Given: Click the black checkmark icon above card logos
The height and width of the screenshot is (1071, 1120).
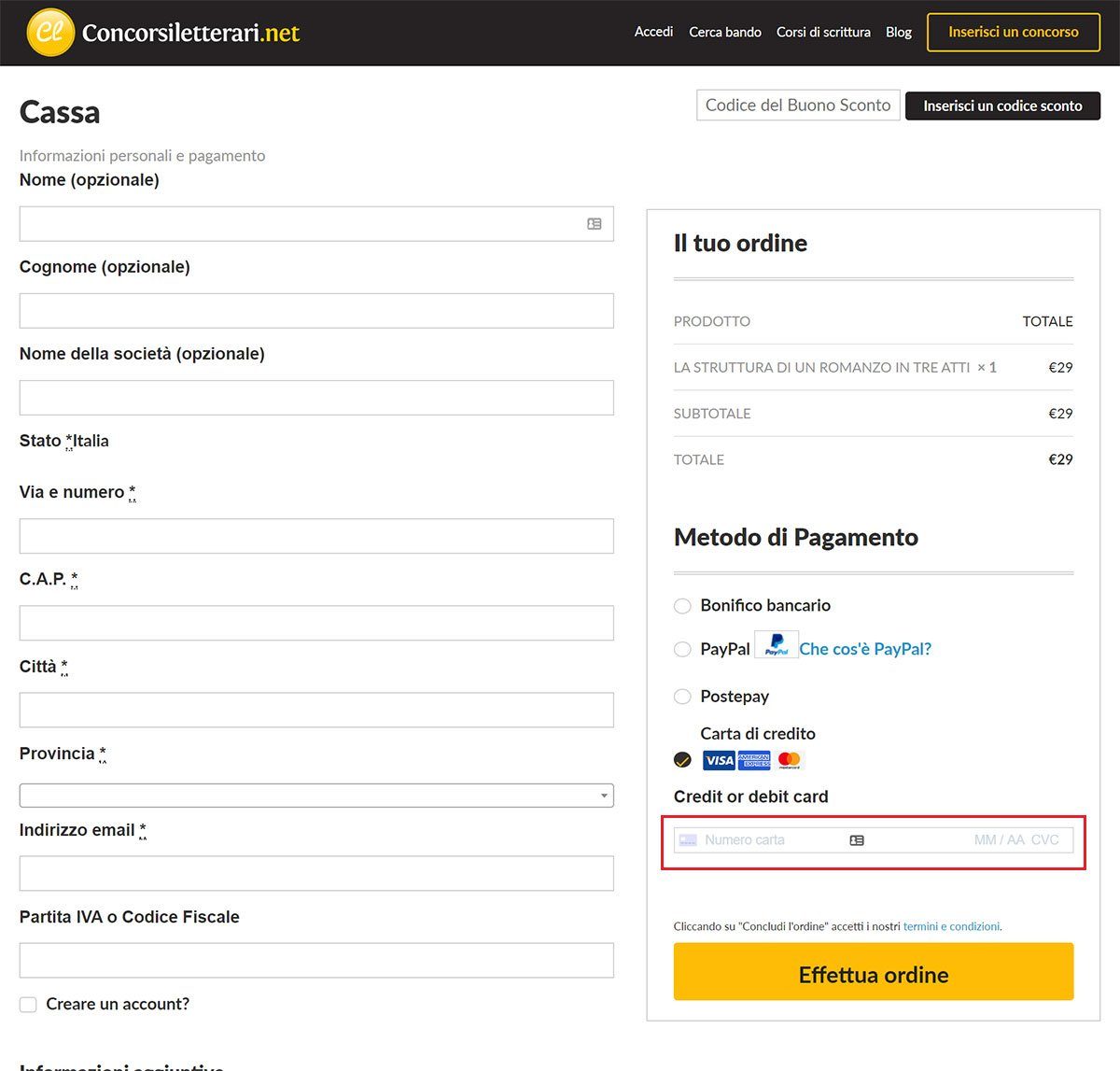Looking at the screenshot, I should [682, 760].
